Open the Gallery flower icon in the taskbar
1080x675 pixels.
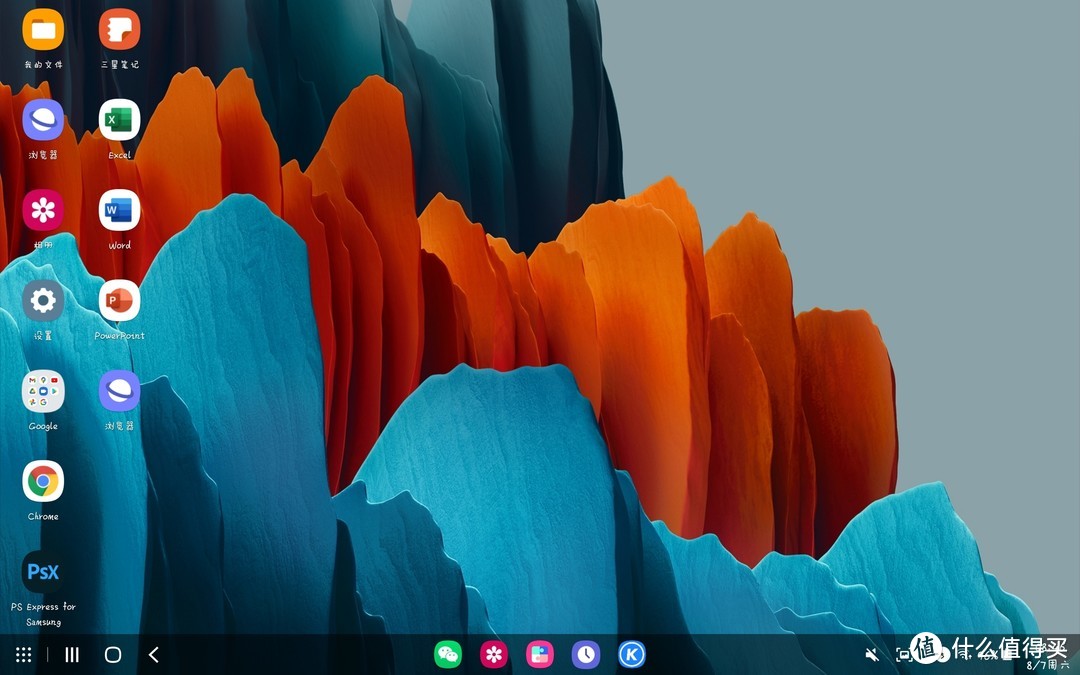pos(494,654)
